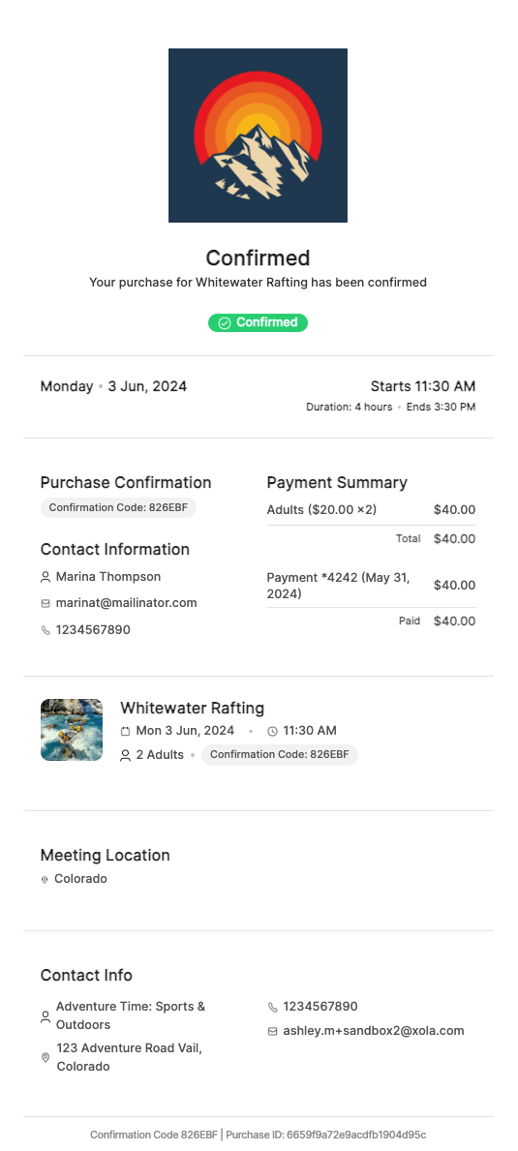Click the green Confirmed status badge

(258, 322)
